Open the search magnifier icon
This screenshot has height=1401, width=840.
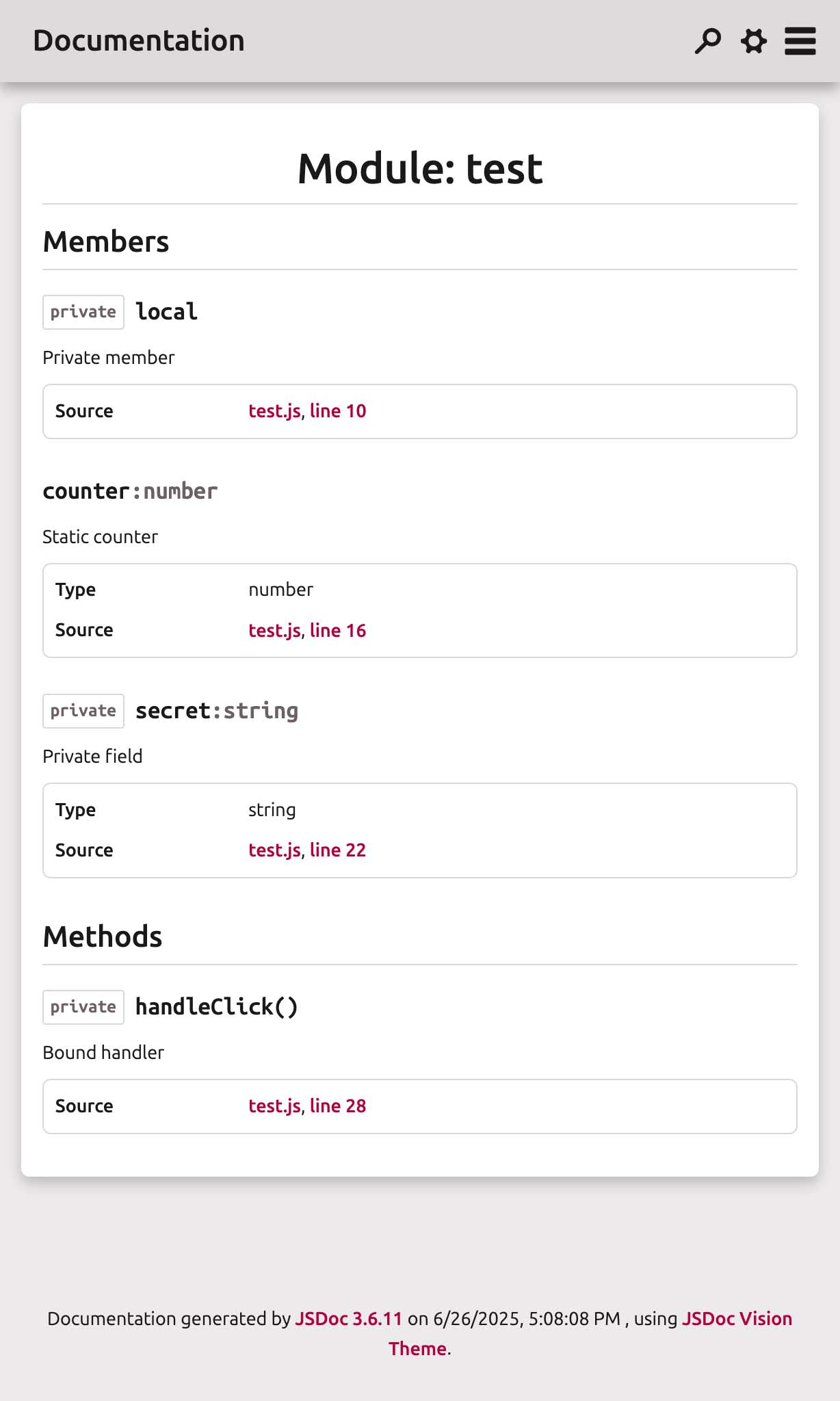pos(707,41)
